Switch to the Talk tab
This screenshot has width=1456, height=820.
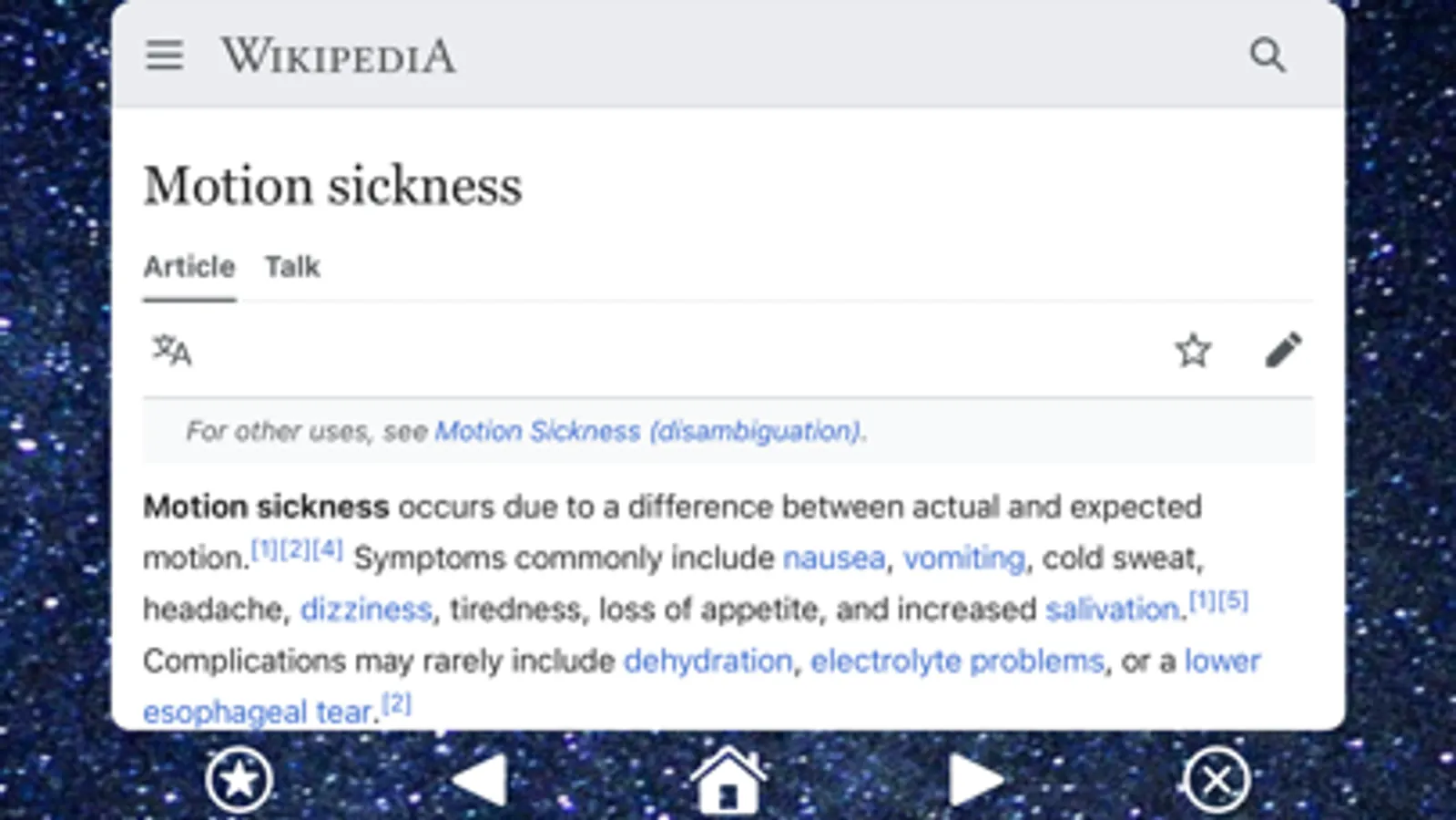click(x=292, y=267)
